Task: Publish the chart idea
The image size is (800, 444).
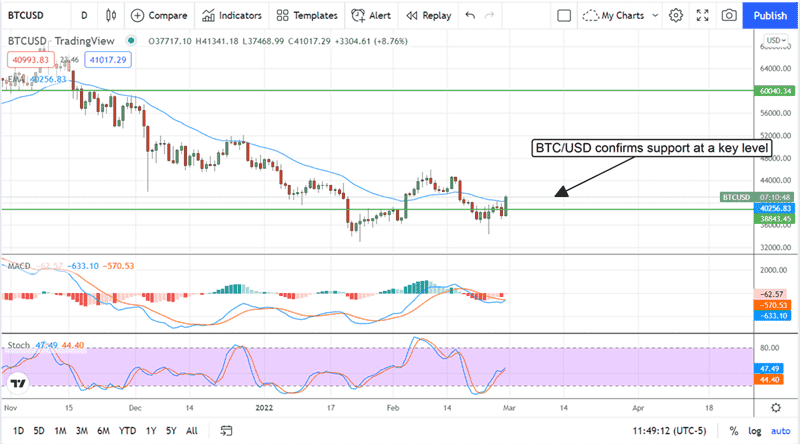Action: point(770,15)
